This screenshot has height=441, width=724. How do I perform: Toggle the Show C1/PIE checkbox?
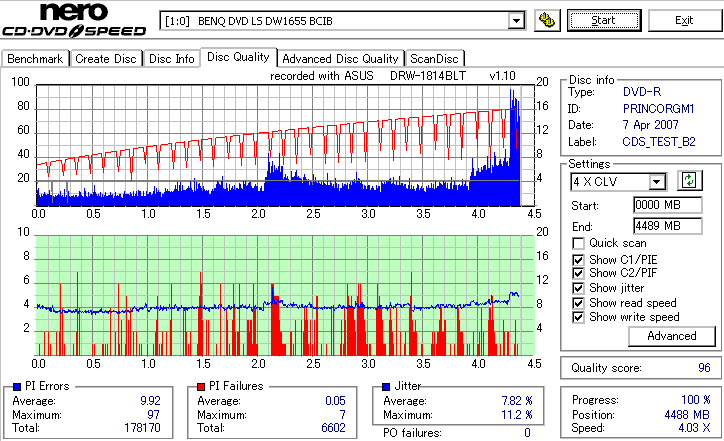coord(578,260)
